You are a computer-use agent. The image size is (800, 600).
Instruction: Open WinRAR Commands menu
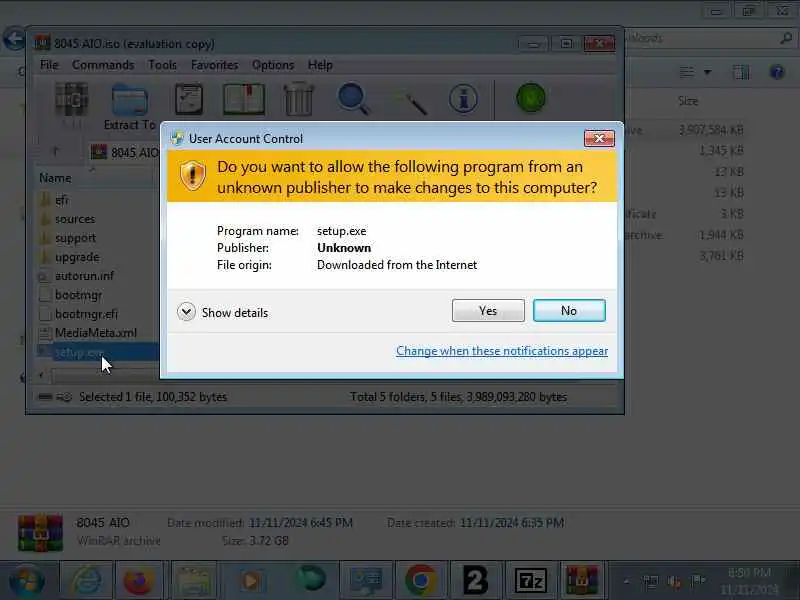pos(103,65)
